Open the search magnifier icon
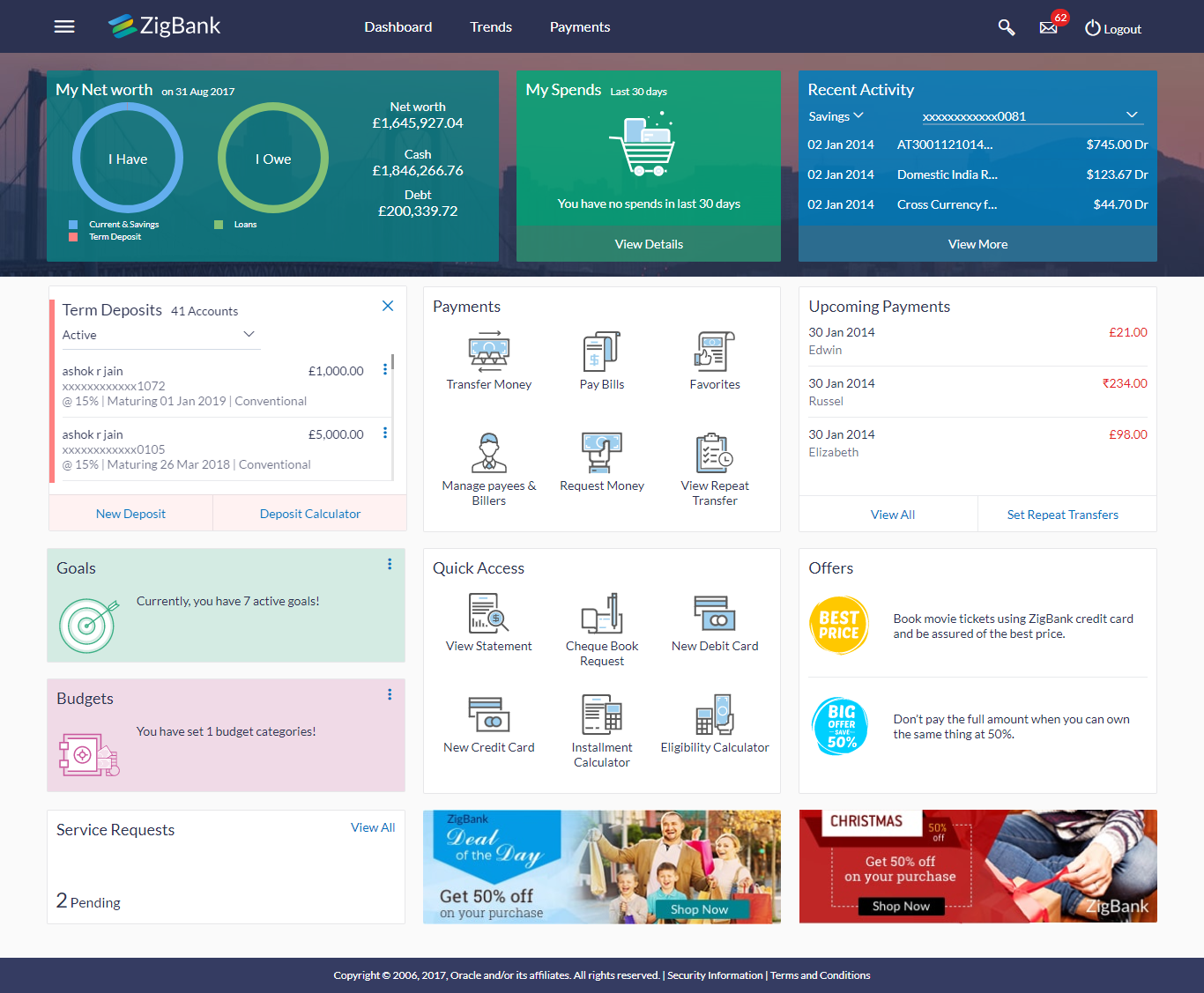Screen dimensions: 1204x993 (x=1006, y=27)
